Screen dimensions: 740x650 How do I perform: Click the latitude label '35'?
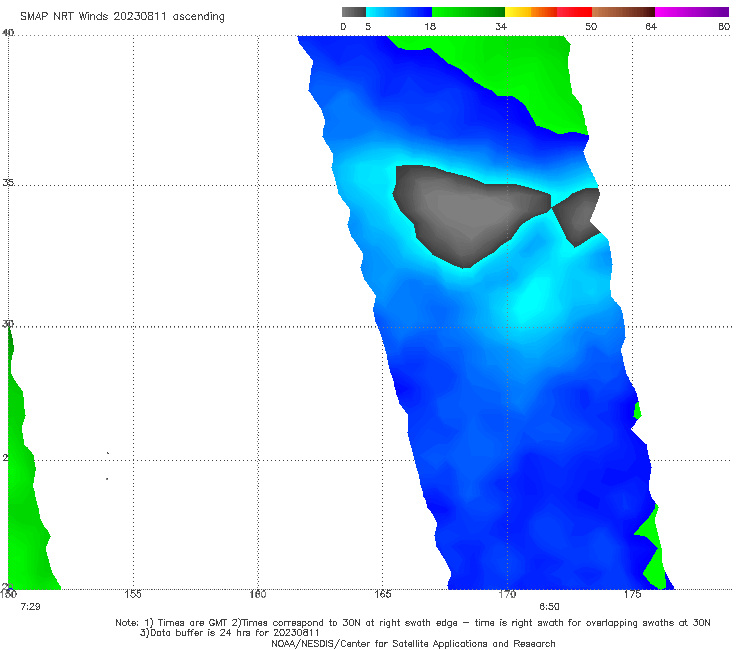click(x=8, y=182)
